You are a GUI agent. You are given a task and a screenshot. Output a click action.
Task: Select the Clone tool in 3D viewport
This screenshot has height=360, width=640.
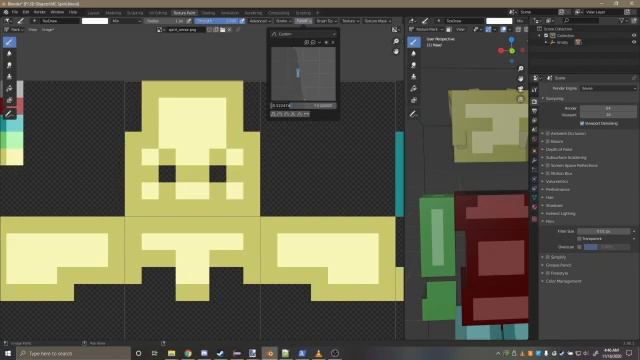413,77
